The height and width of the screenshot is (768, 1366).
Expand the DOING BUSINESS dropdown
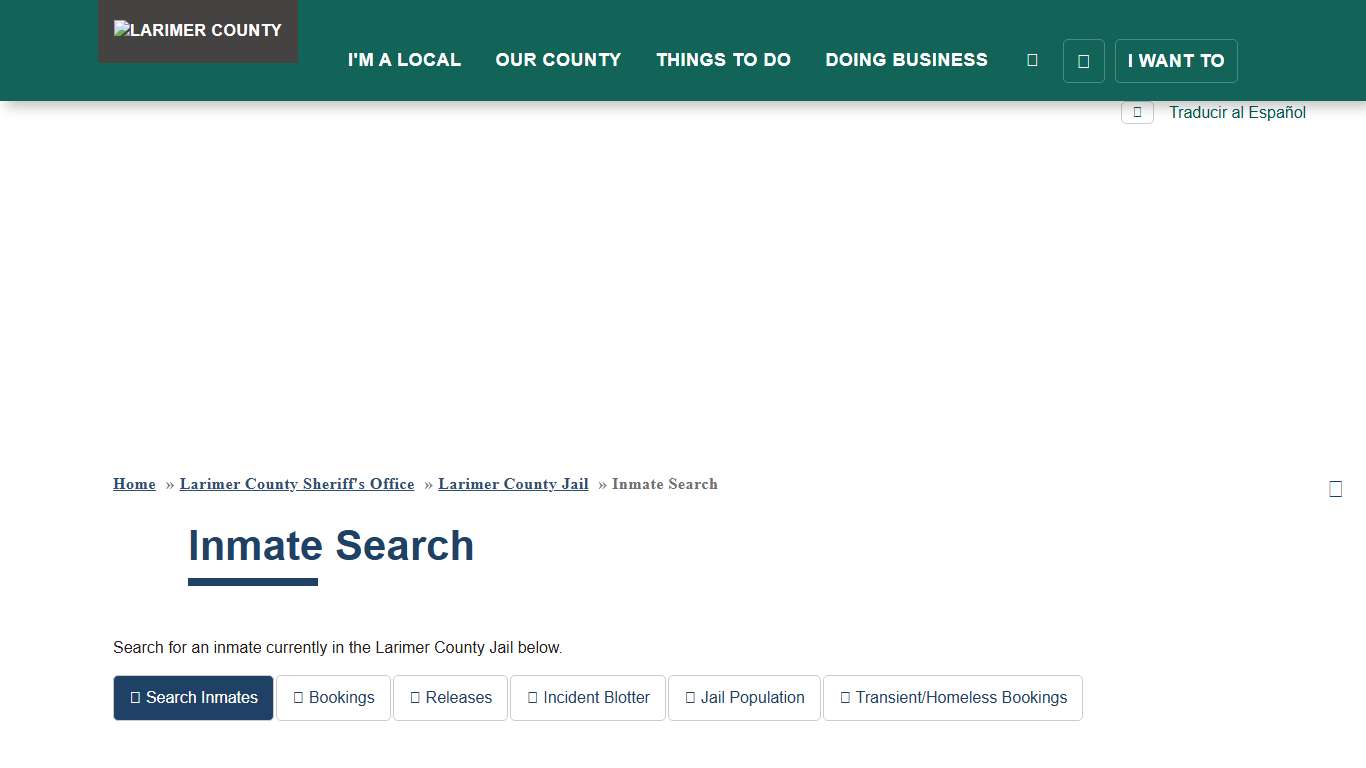pyautogui.click(x=906, y=60)
